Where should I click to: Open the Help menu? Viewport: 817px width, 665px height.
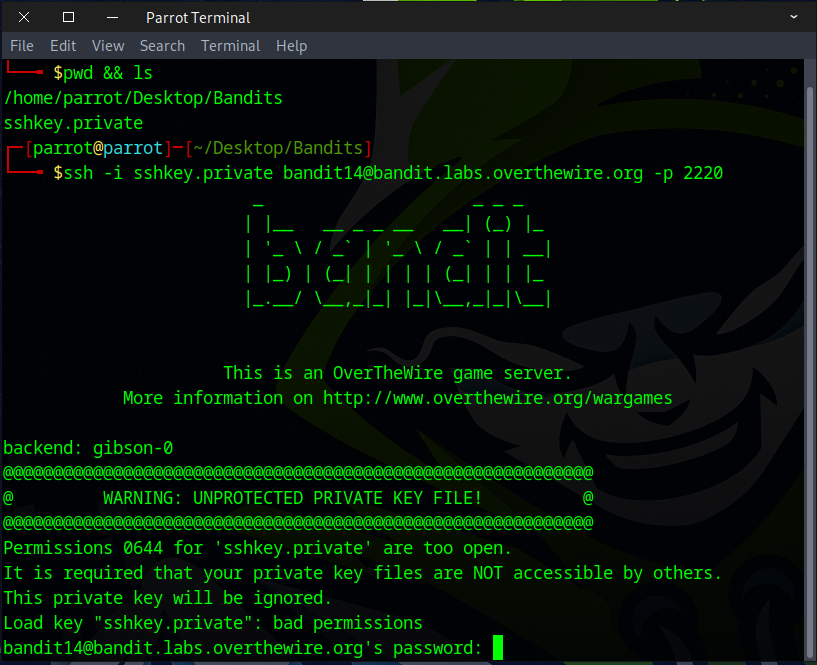click(x=291, y=46)
